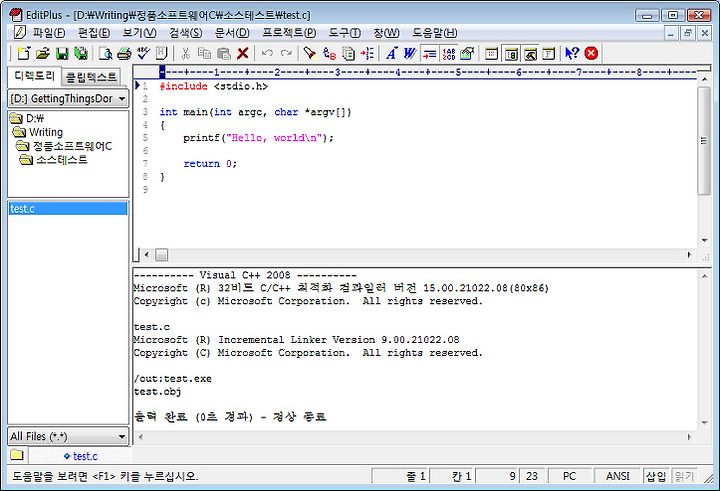Click the Redo arrow icon
720x491 pixels.
click(x=287, y=54)
